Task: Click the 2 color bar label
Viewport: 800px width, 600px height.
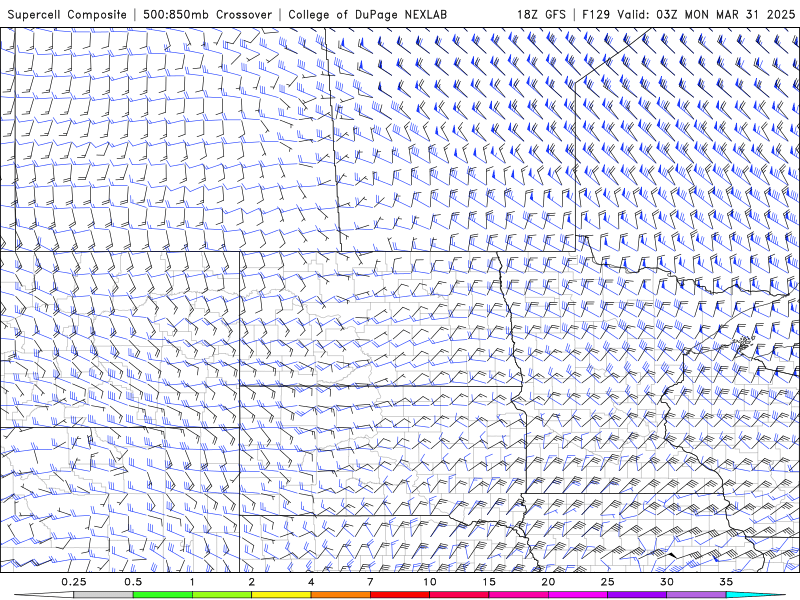Action: 252,582
